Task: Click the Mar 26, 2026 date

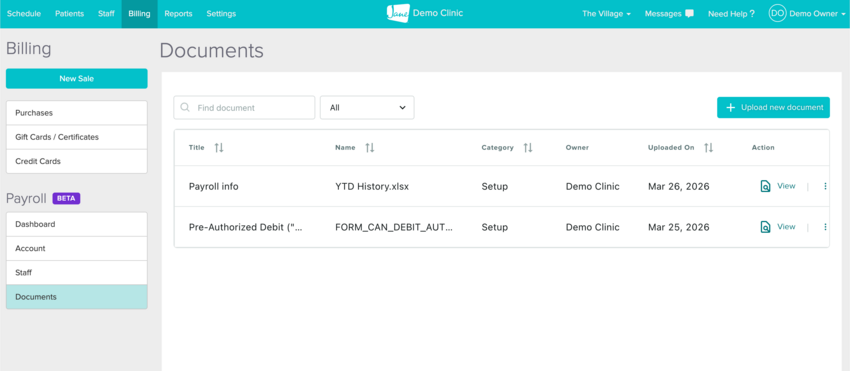Action: tap(679, 186)
